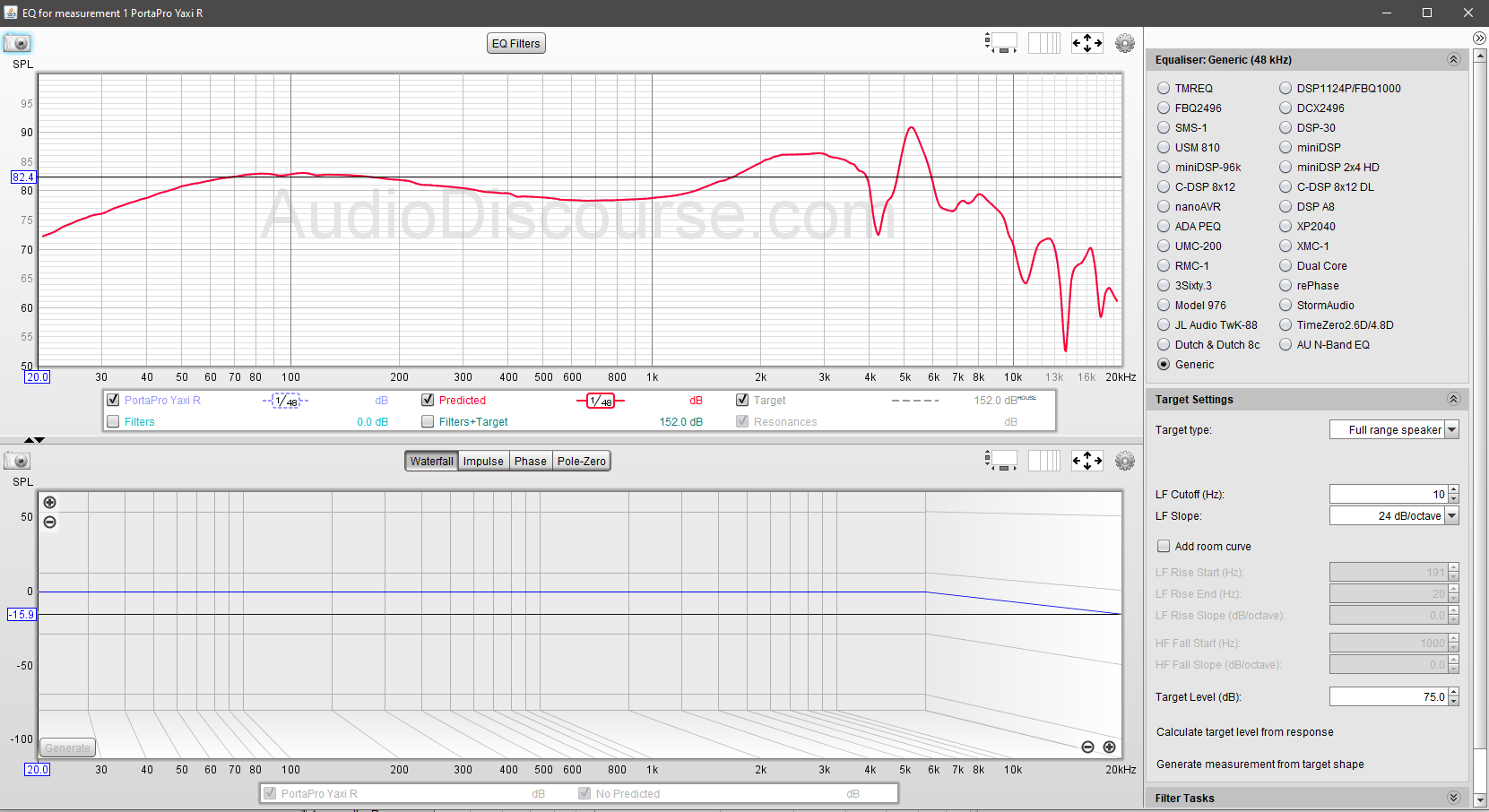Increase Target Level with its up stepper

coord(1453,691)
